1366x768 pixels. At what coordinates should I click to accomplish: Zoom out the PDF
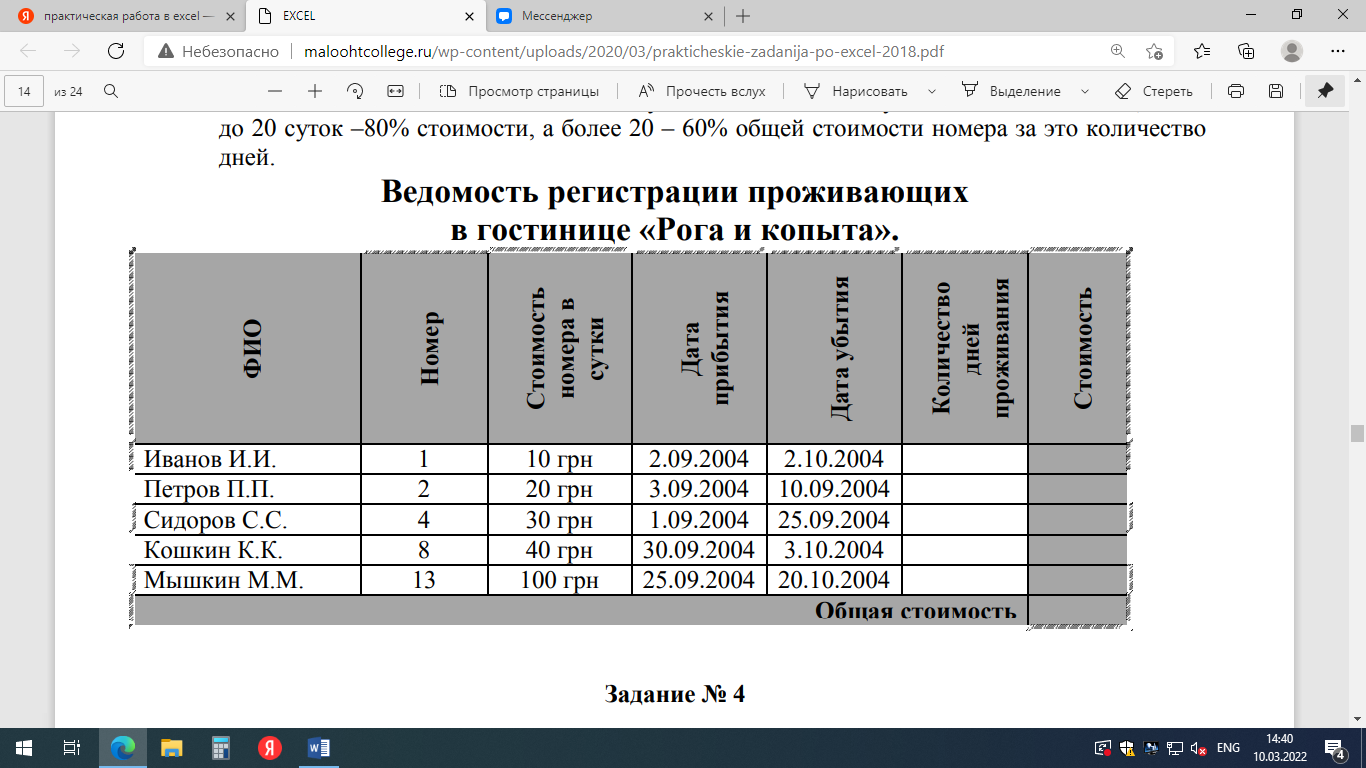point(275,91)
